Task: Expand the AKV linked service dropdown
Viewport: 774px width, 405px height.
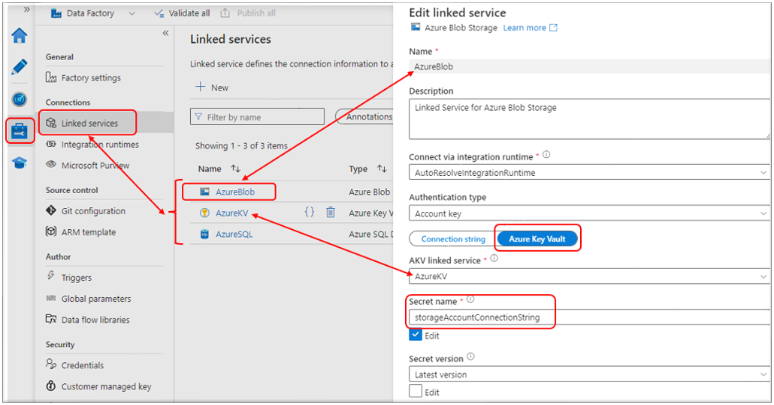Action: click(x=590, y=275)
